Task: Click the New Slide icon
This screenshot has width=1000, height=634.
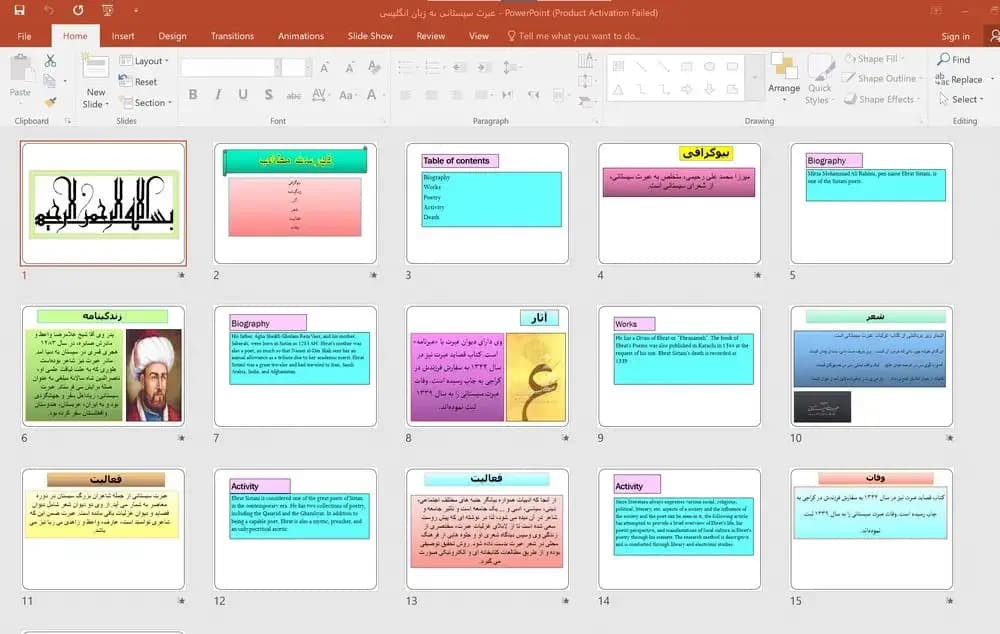Action: (x=96, y=68)
